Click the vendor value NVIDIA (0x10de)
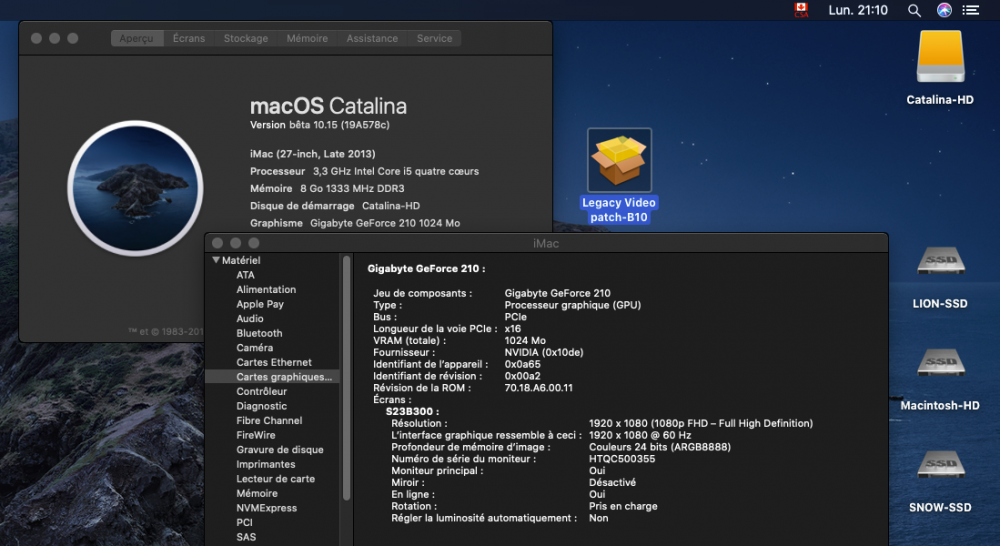This screenshot has width=1000, height=546. coord(543,352)
